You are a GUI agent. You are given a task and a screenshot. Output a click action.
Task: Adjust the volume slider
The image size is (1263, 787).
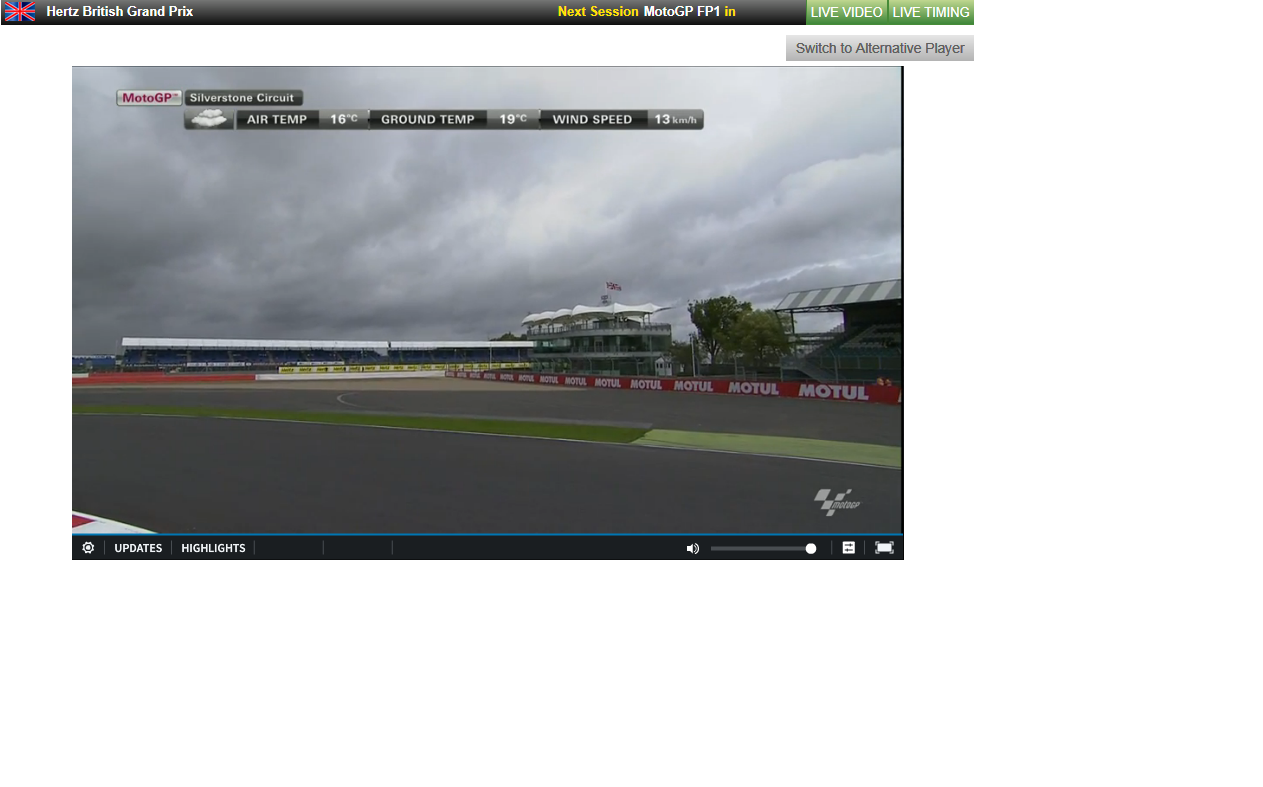tap(763, 548)
